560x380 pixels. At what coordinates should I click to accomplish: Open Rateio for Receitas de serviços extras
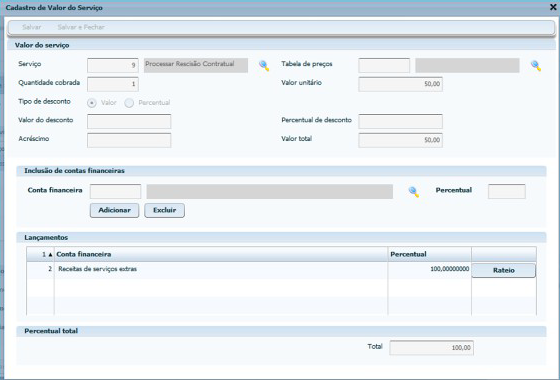[x=504, y=270]
